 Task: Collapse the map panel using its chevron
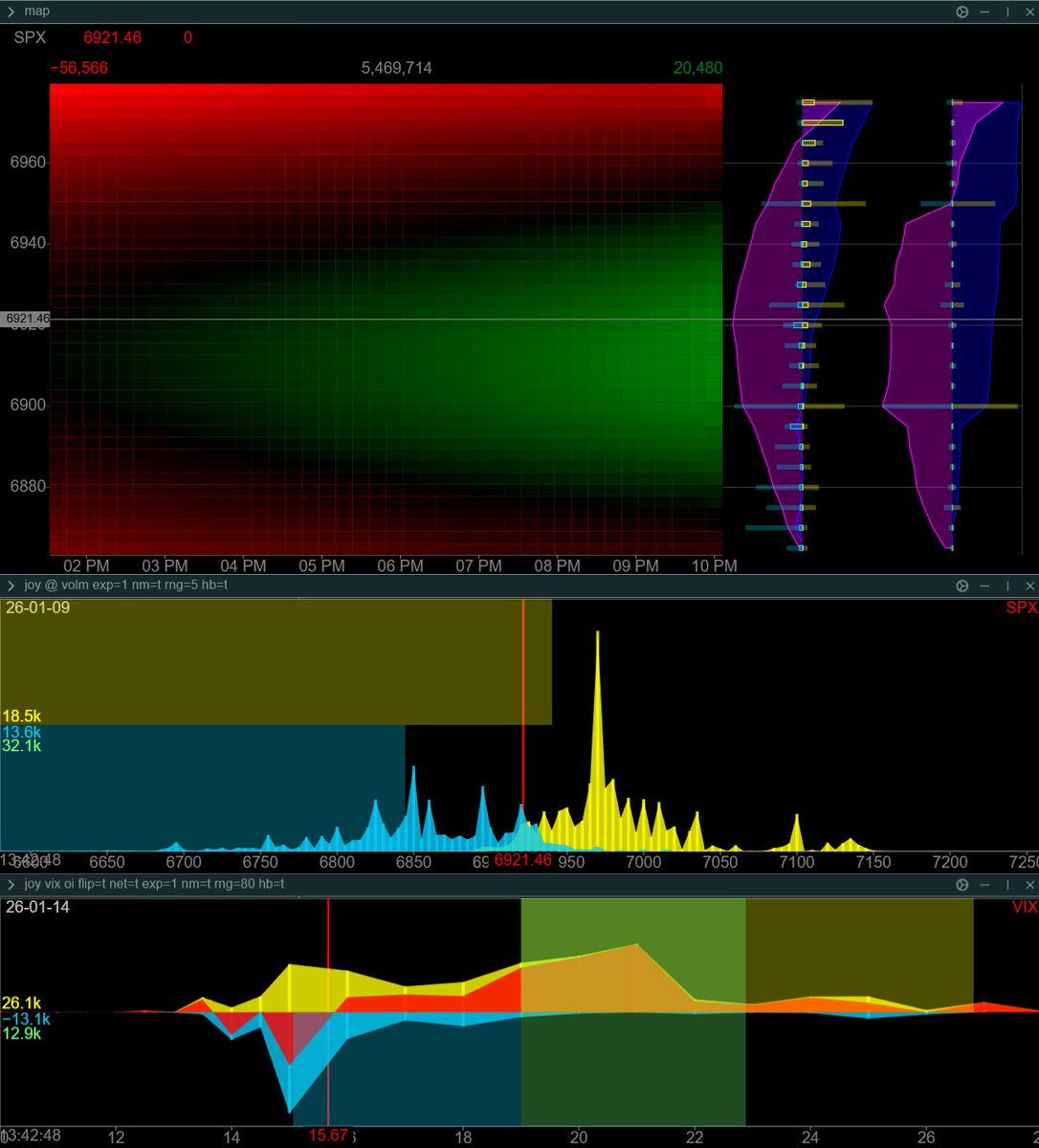(11, 11)
